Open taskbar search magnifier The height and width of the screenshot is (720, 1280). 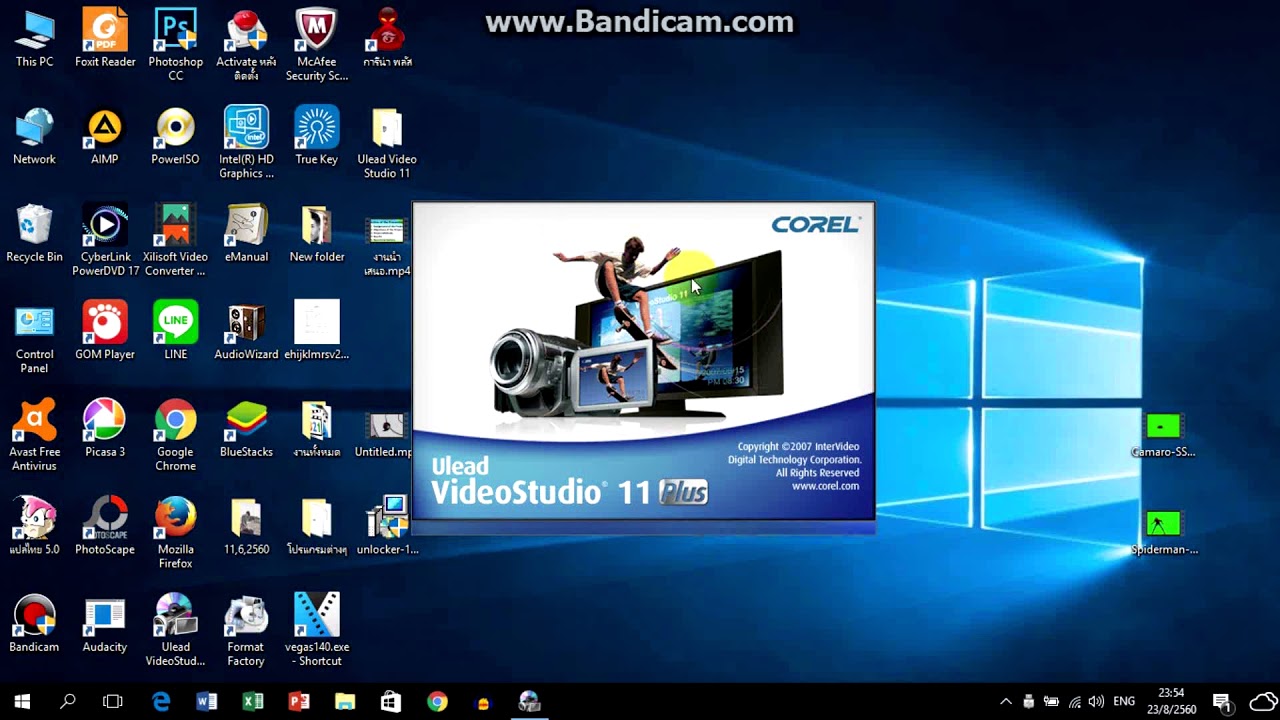click(68, 702)
